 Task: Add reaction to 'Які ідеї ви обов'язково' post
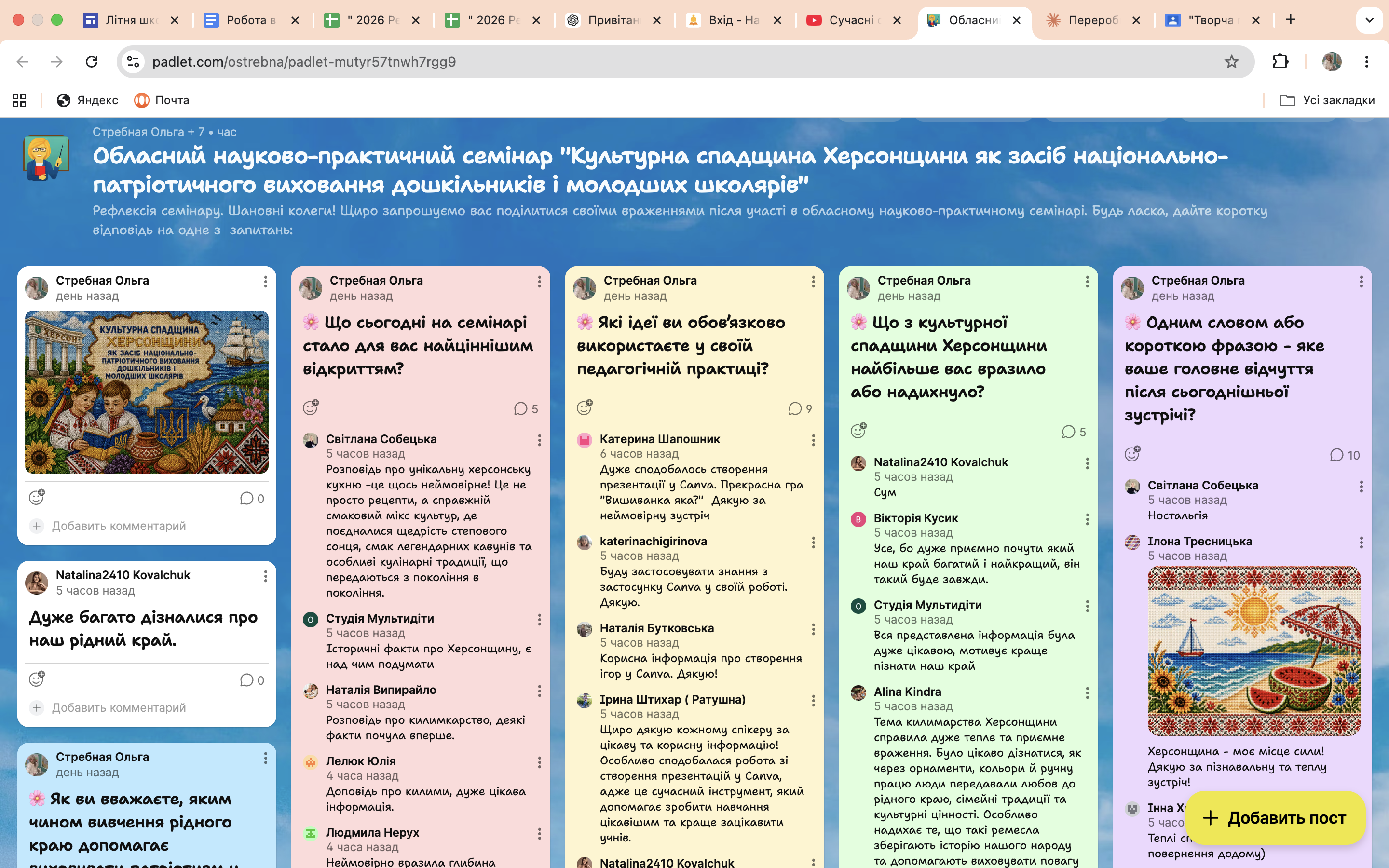(x=585, y=407)
